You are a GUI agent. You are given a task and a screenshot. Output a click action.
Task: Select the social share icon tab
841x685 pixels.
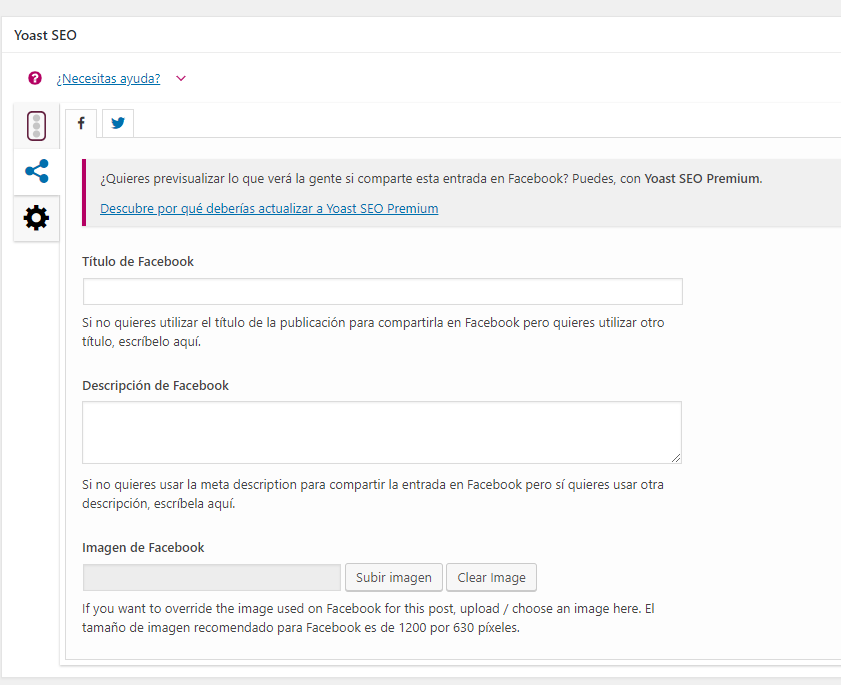(36, 172)
